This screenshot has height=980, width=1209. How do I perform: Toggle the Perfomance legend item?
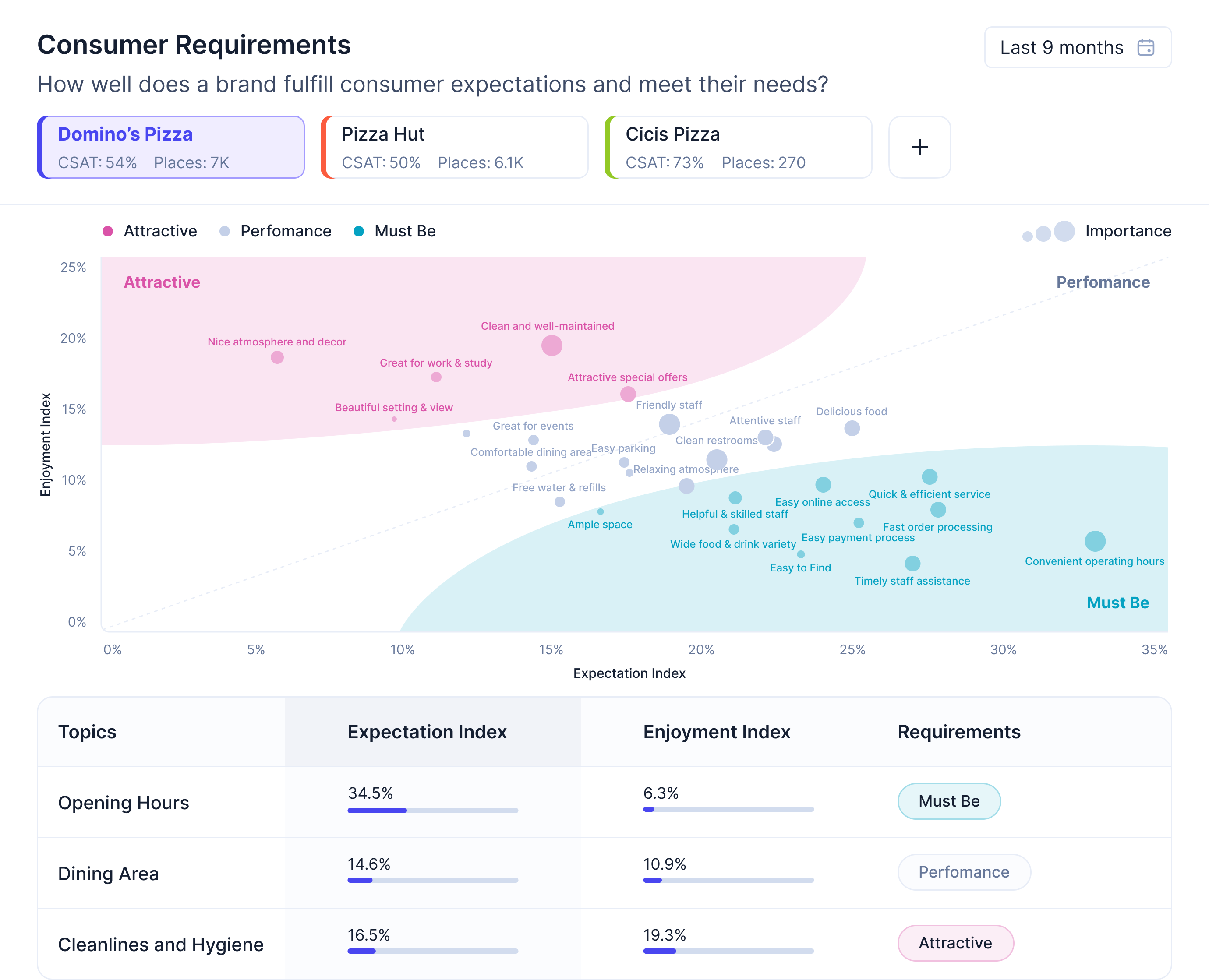[276, 231]
